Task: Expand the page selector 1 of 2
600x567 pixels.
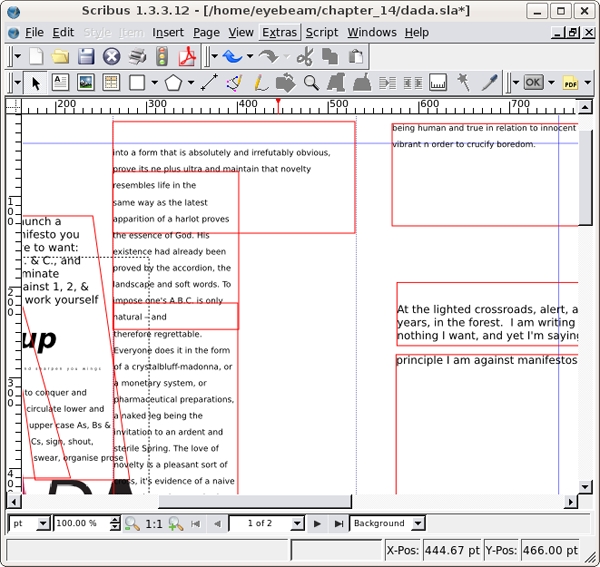Action: tap(297, 523)
